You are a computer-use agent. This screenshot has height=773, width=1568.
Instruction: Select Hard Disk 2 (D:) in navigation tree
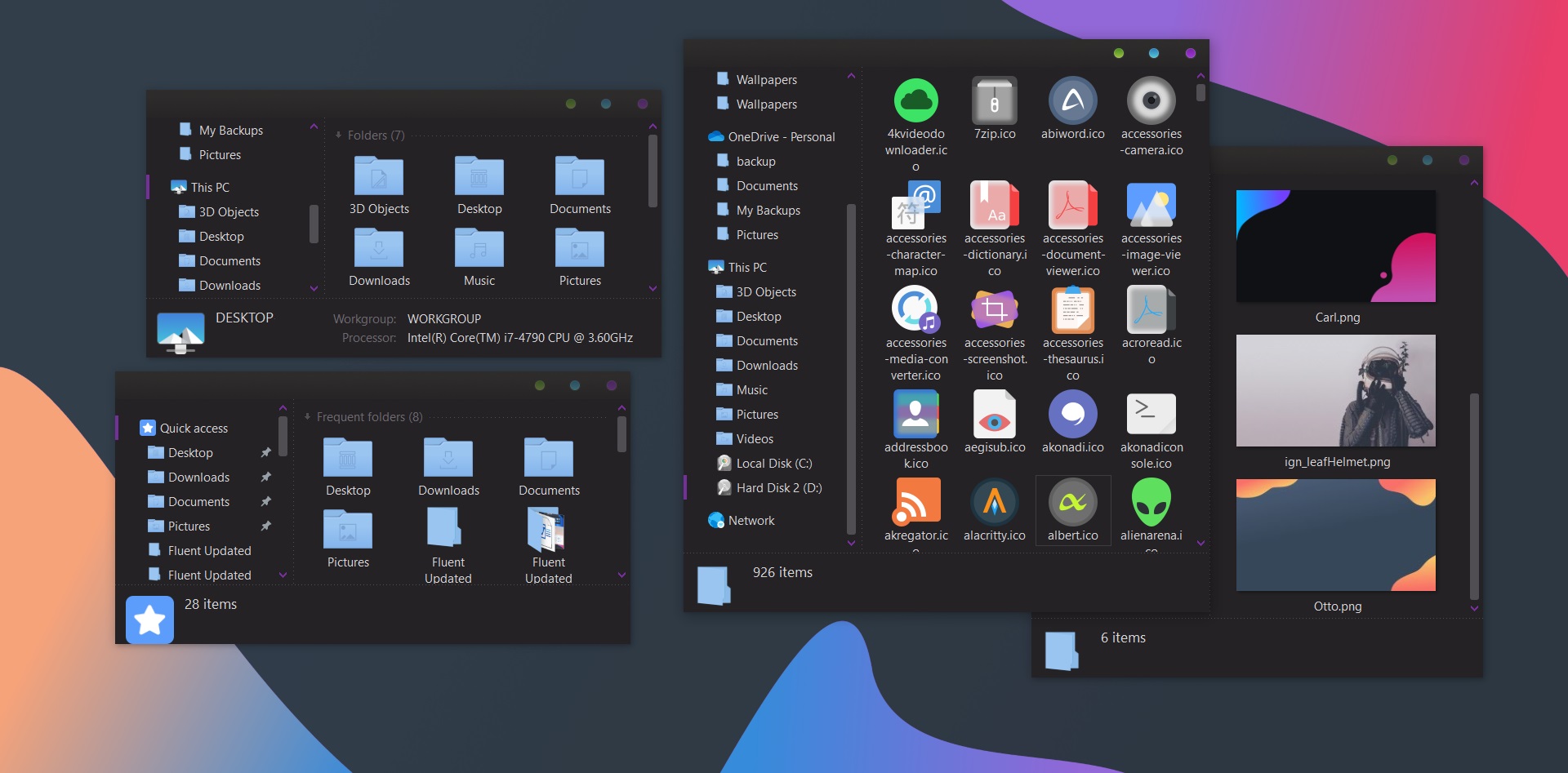point(778,487)
